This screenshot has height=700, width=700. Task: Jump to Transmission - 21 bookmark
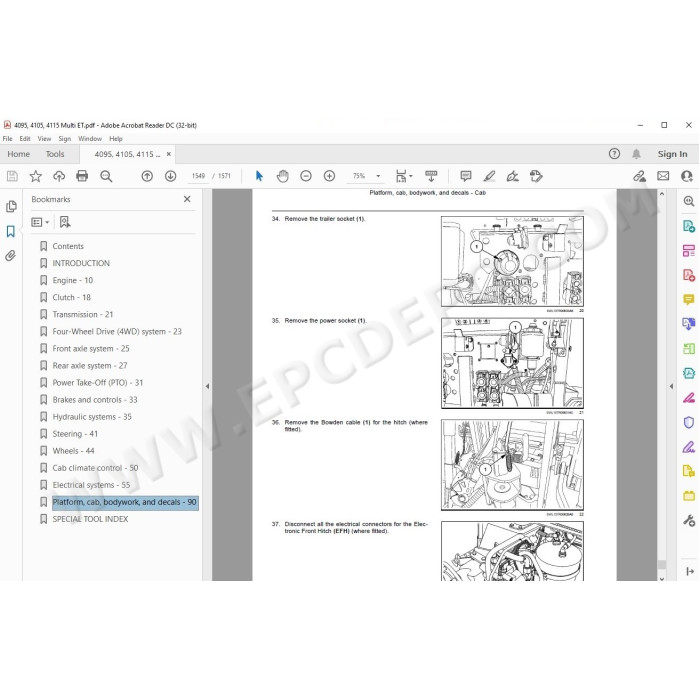coord(83,314)
